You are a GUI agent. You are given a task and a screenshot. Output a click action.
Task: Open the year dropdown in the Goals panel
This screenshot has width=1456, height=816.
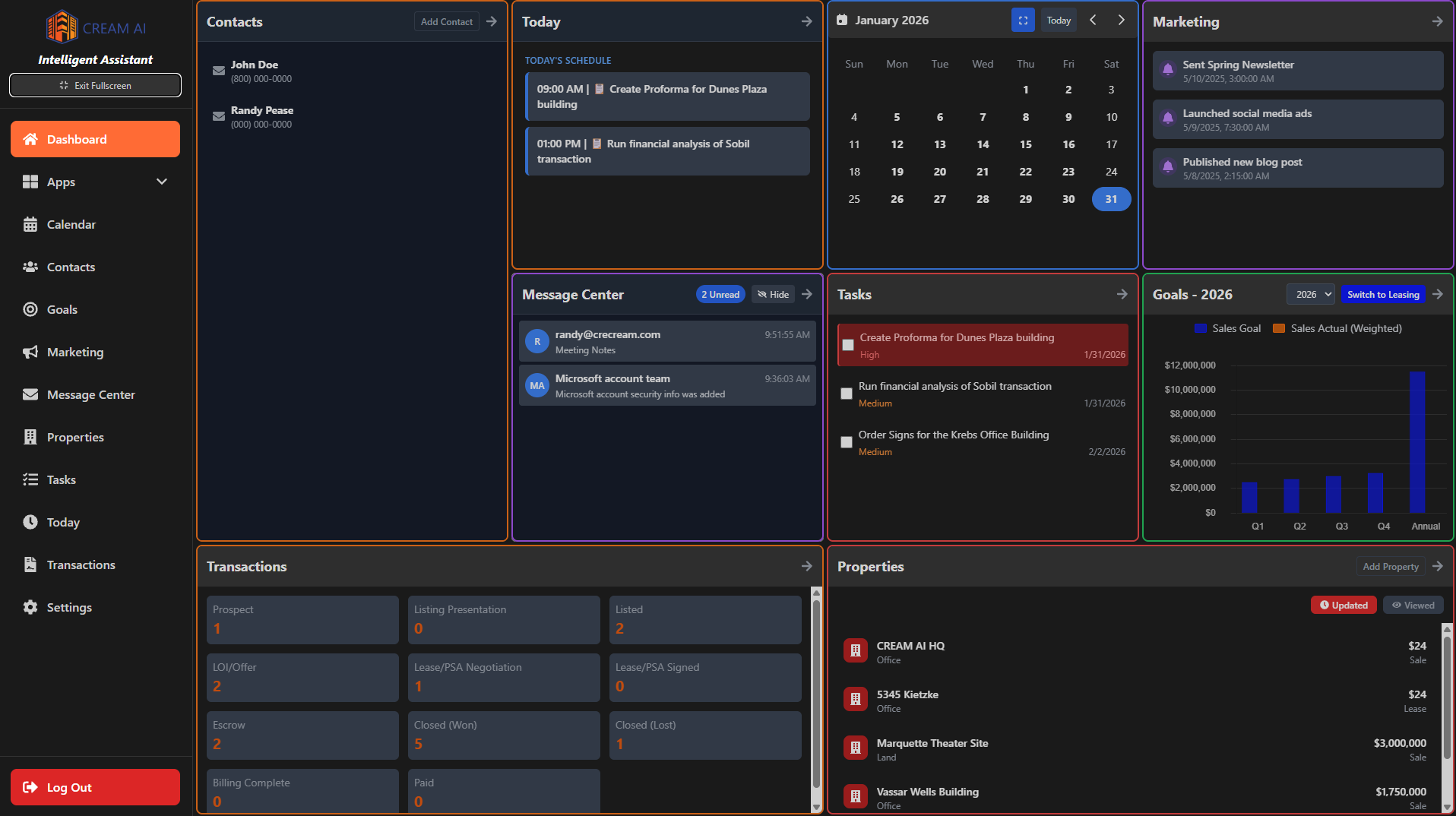click(x=1309, y=294)
